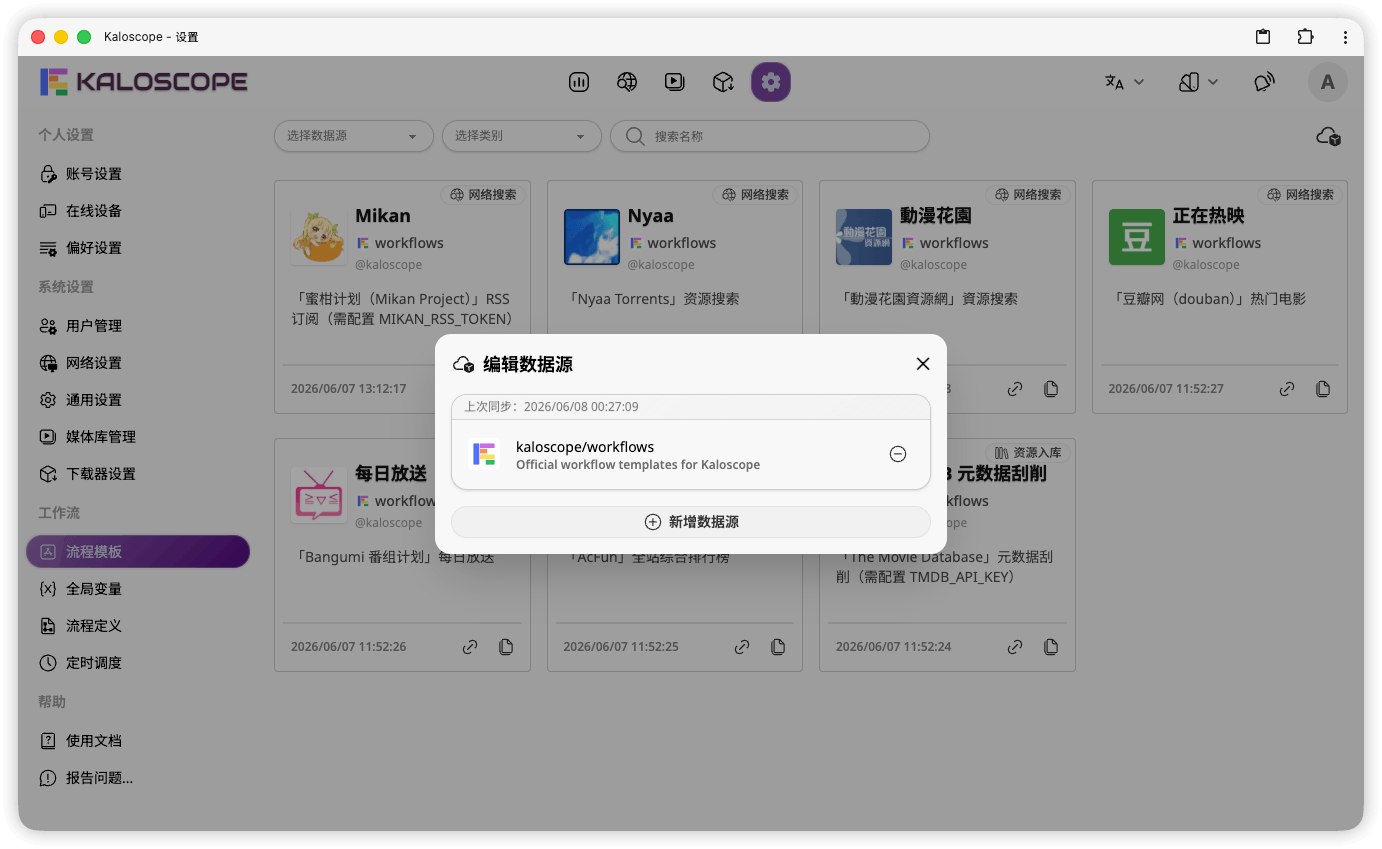The image size is (1382, 849).
Task: Open 网络设置 in sidebar
Action: pos(138,363)
